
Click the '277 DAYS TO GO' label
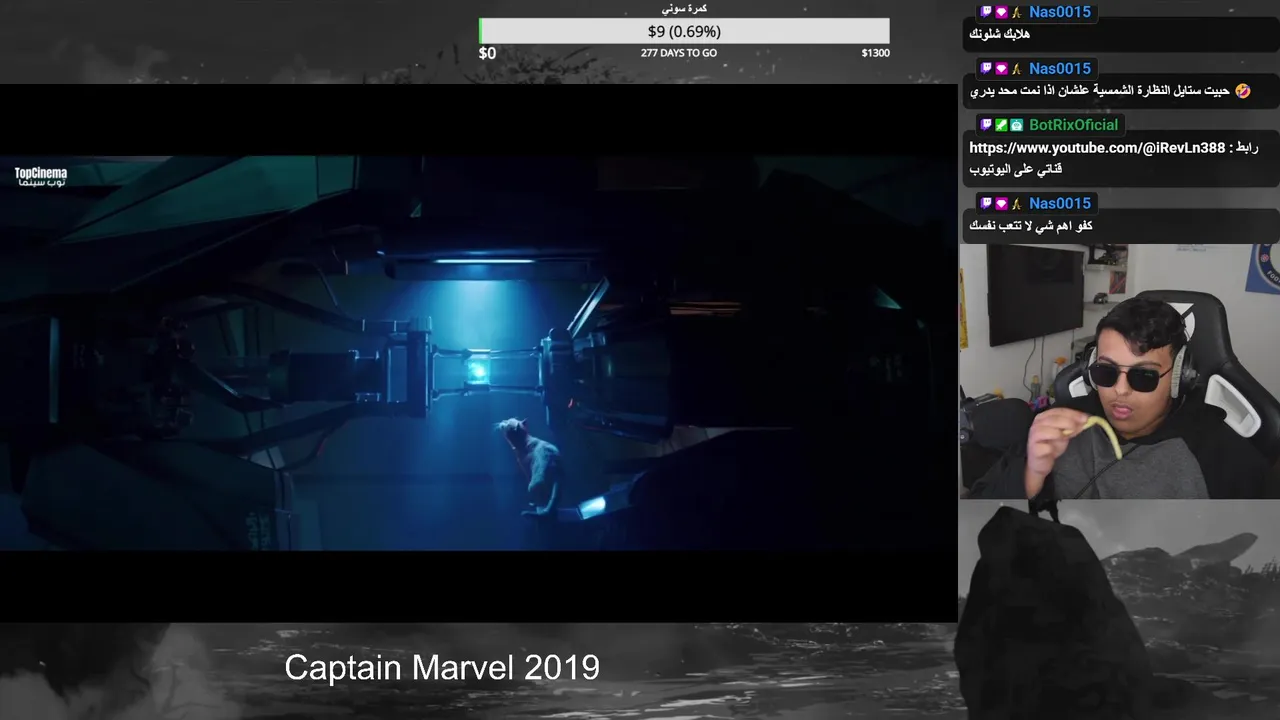(x=679, y=53)
